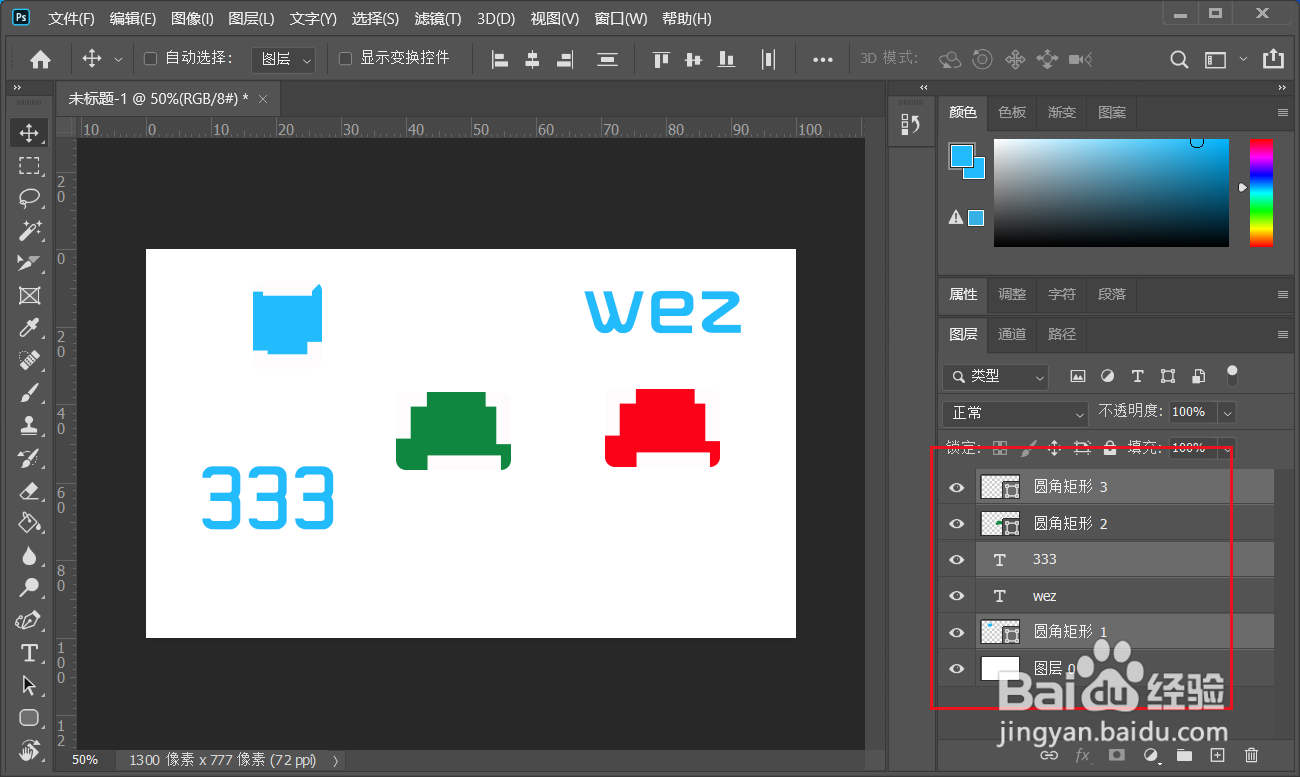Align horizontal centers in options bar
This screenshot has height=777, width=1300.
(x=533, y=59)
